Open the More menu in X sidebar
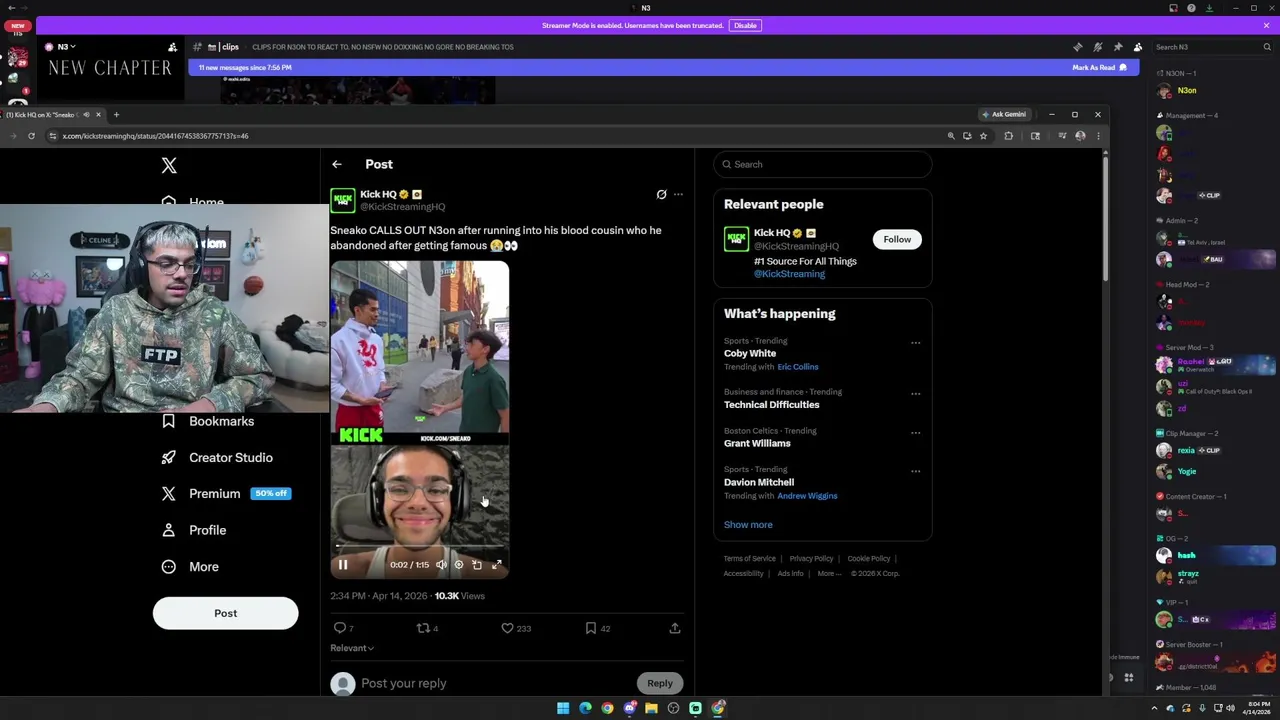 [x=190, y=567]
